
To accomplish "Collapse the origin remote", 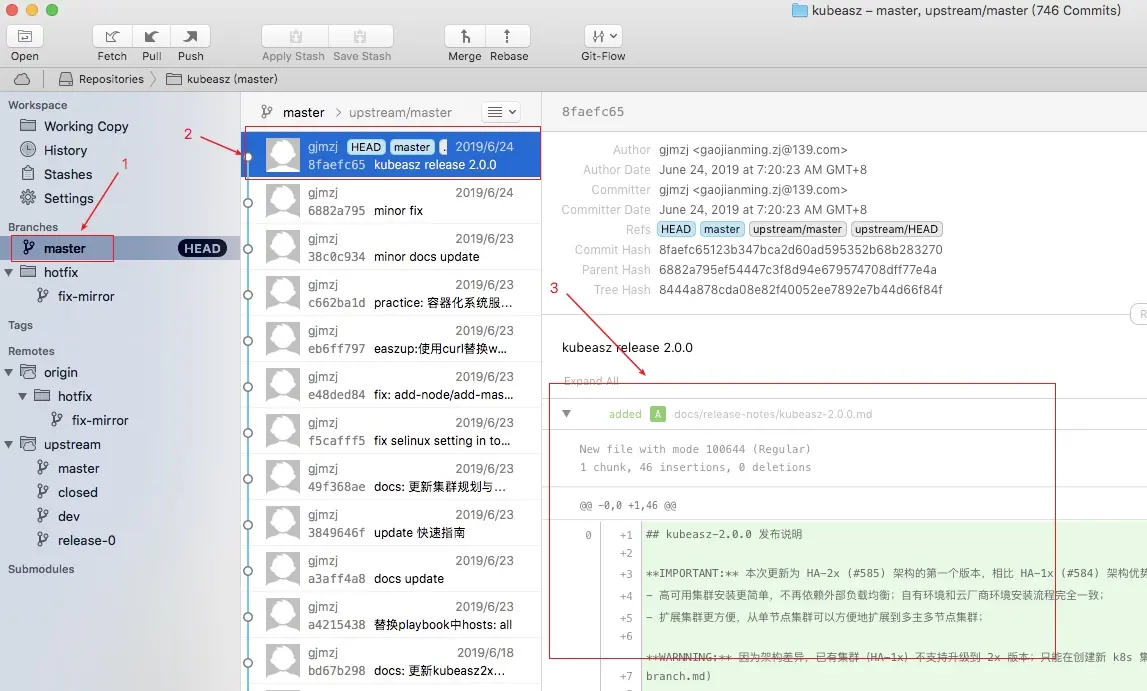I will [x=9, y=372].
